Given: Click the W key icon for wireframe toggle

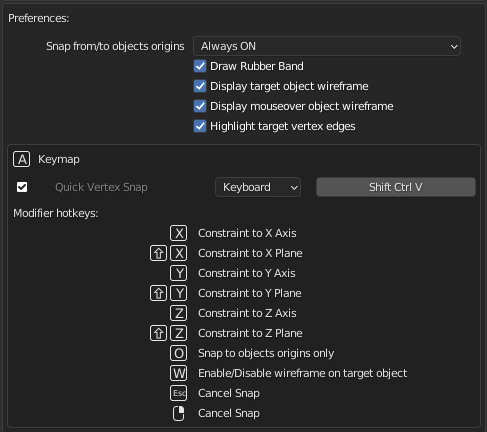Looking at the screenshot, I should 179,373.
